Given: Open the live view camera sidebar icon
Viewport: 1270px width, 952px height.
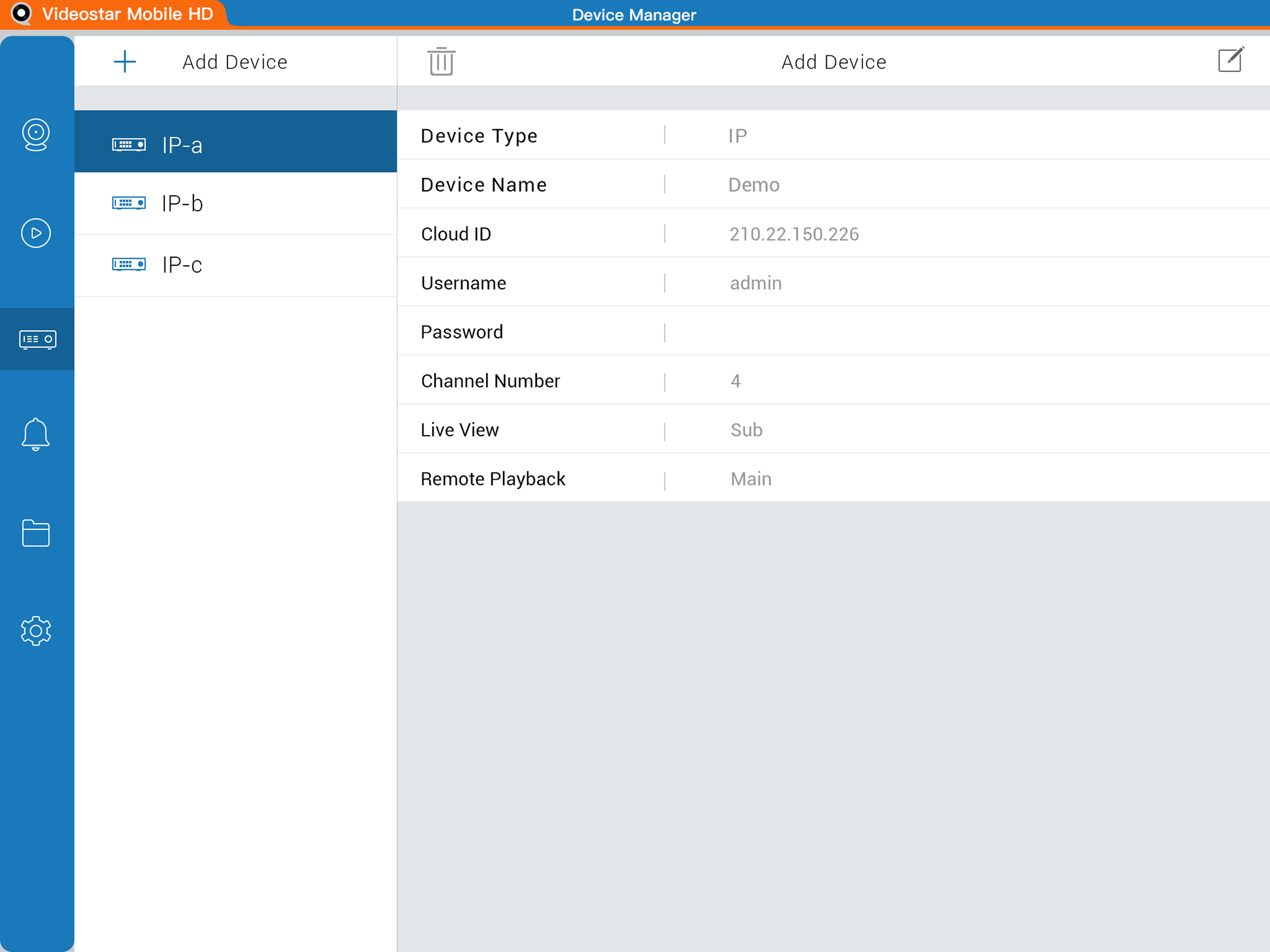Looking at the screenshot, I should (x=36, y=134).
